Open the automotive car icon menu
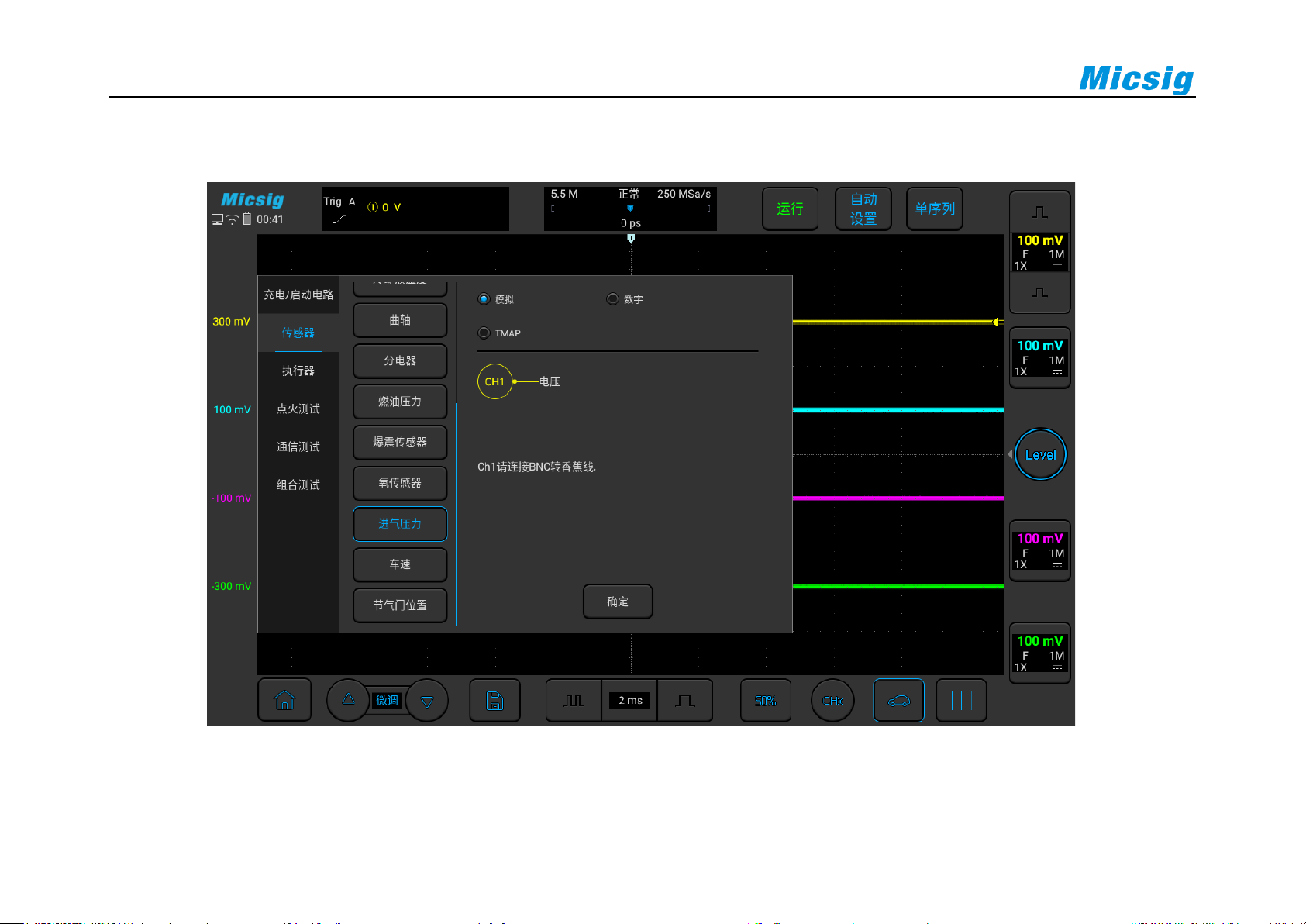 click(x=898, y=701)
